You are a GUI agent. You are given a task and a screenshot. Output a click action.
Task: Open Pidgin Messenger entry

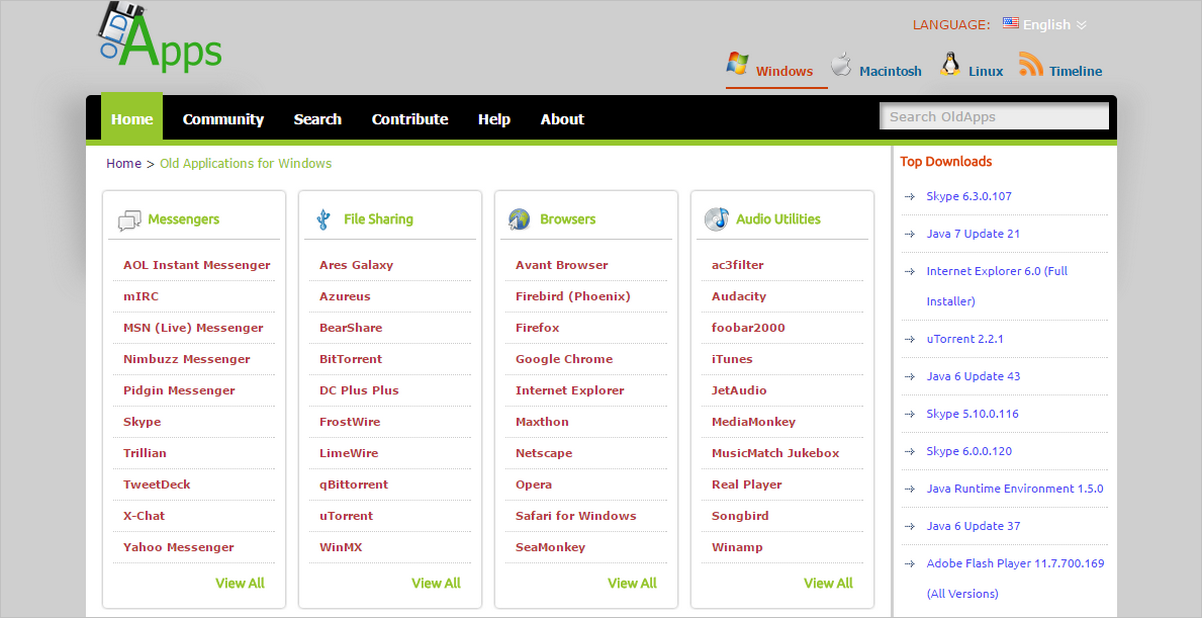click(x=179, y=390)
